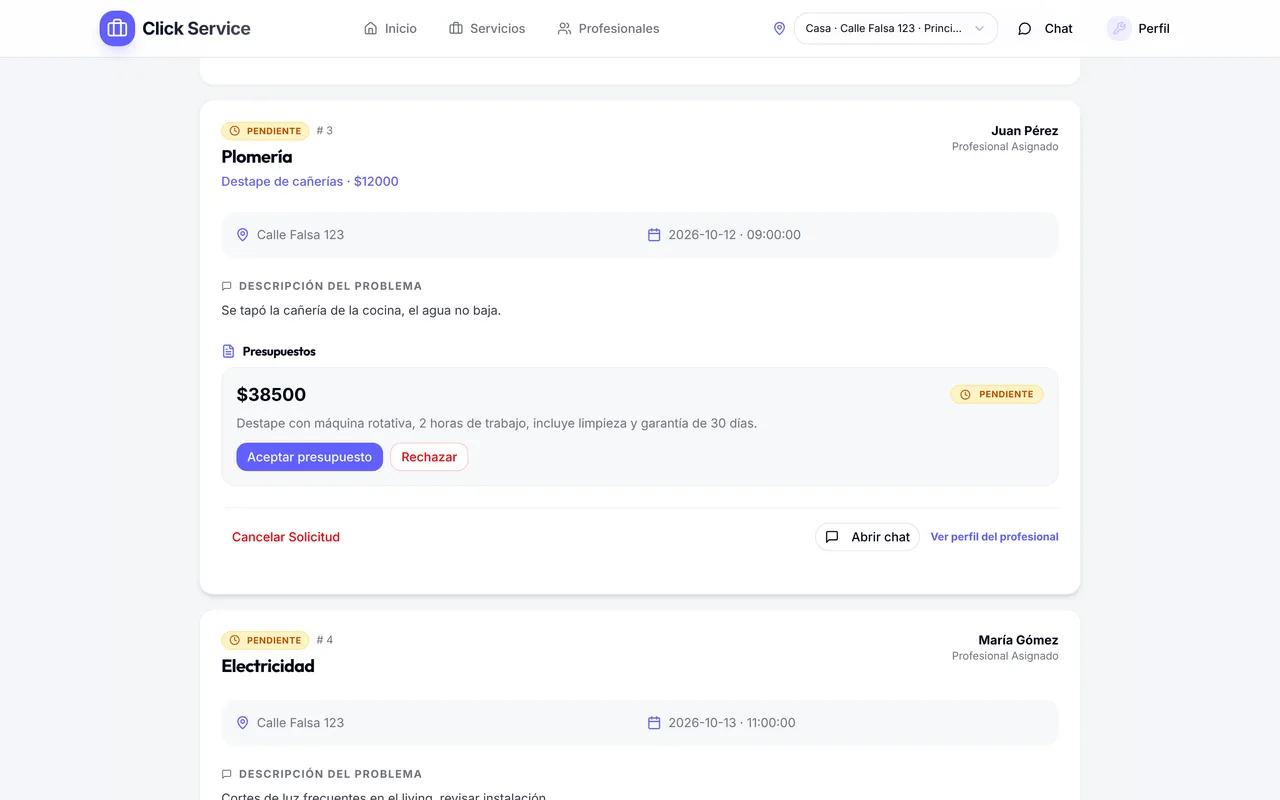1280x800 pixels.
Task: Click the chat bubble icon in header
Action: (1025, 29)
